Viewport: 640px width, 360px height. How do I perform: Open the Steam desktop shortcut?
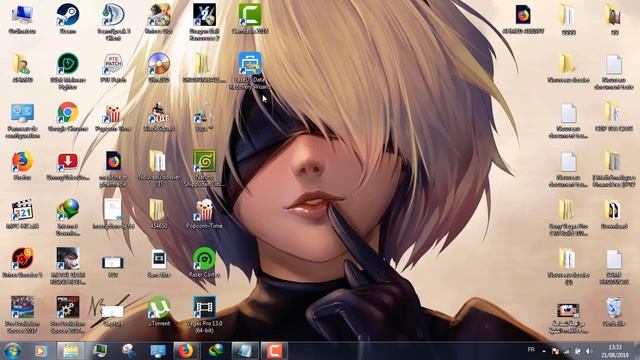(x=67, y=18)
